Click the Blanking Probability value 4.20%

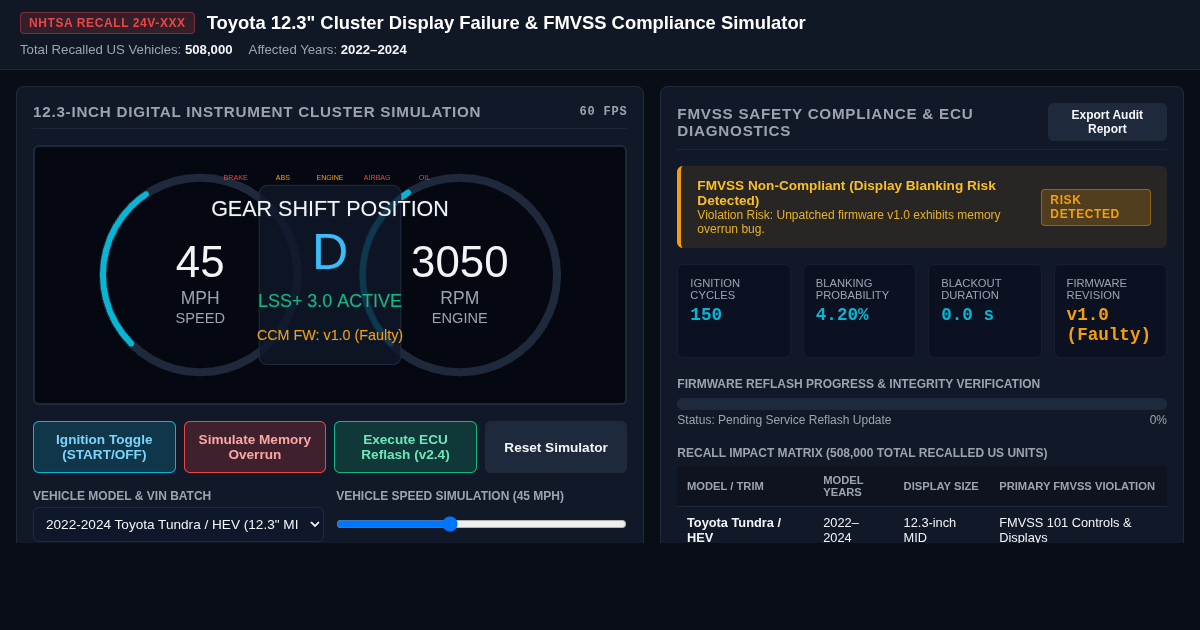[x=842, y=315]
